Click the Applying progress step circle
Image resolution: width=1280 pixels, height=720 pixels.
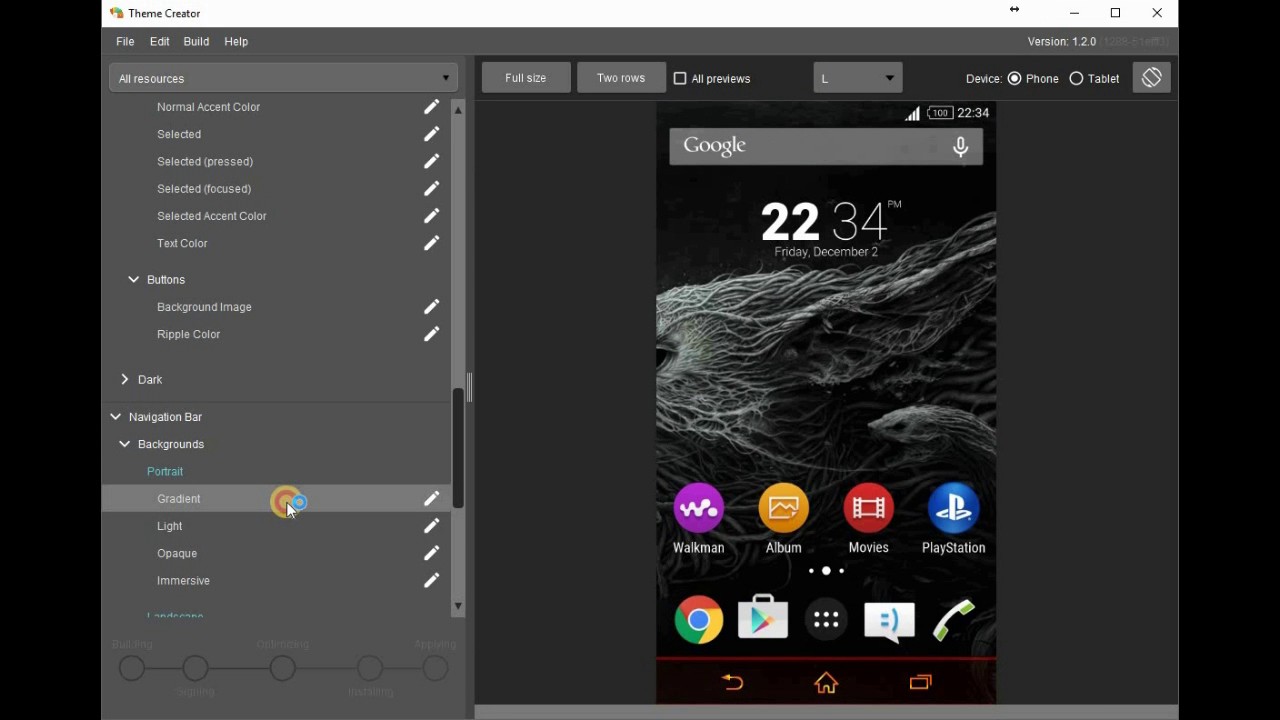[x=435, y=668]
